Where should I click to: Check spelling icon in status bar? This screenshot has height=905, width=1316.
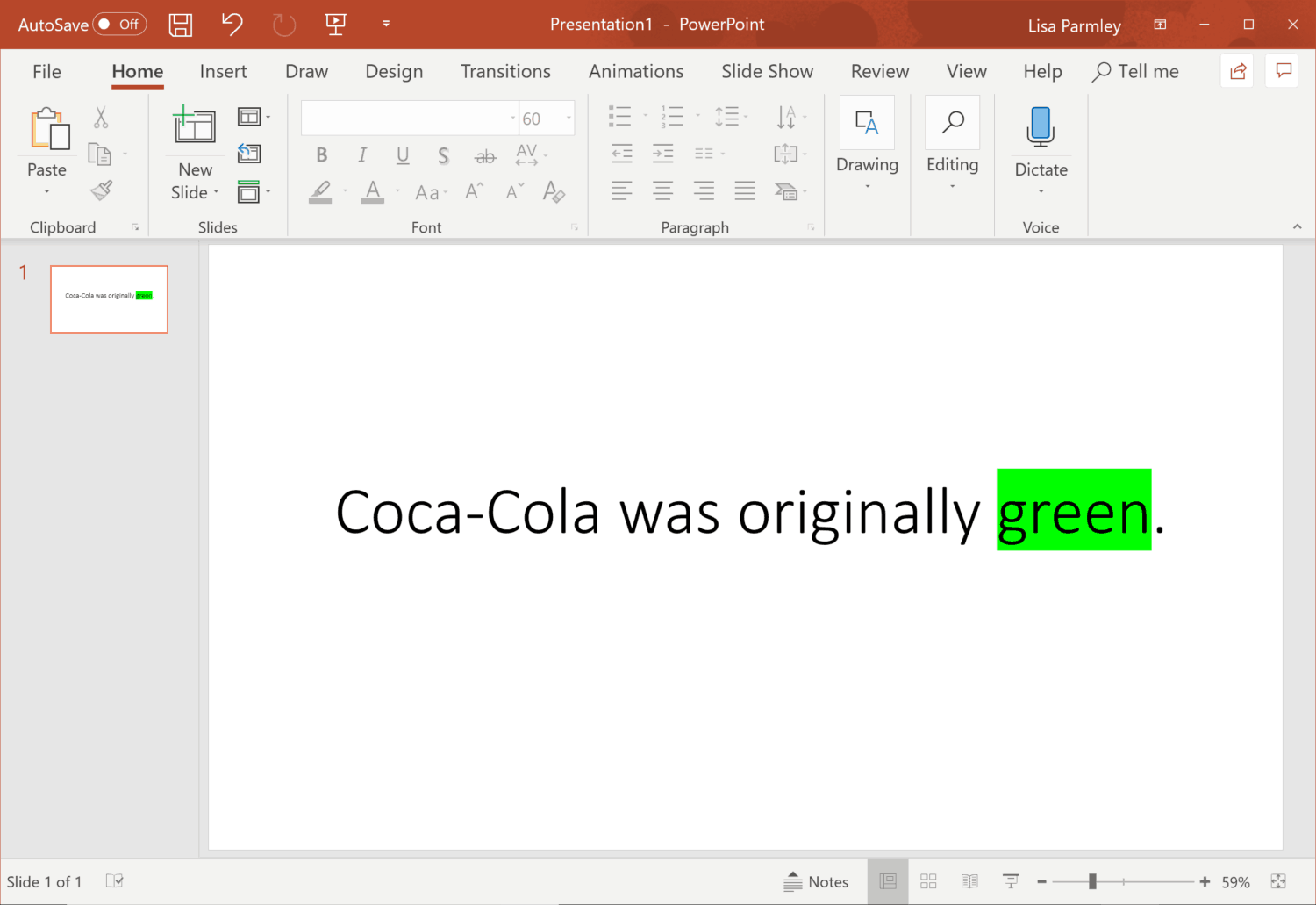coord(114,880)
